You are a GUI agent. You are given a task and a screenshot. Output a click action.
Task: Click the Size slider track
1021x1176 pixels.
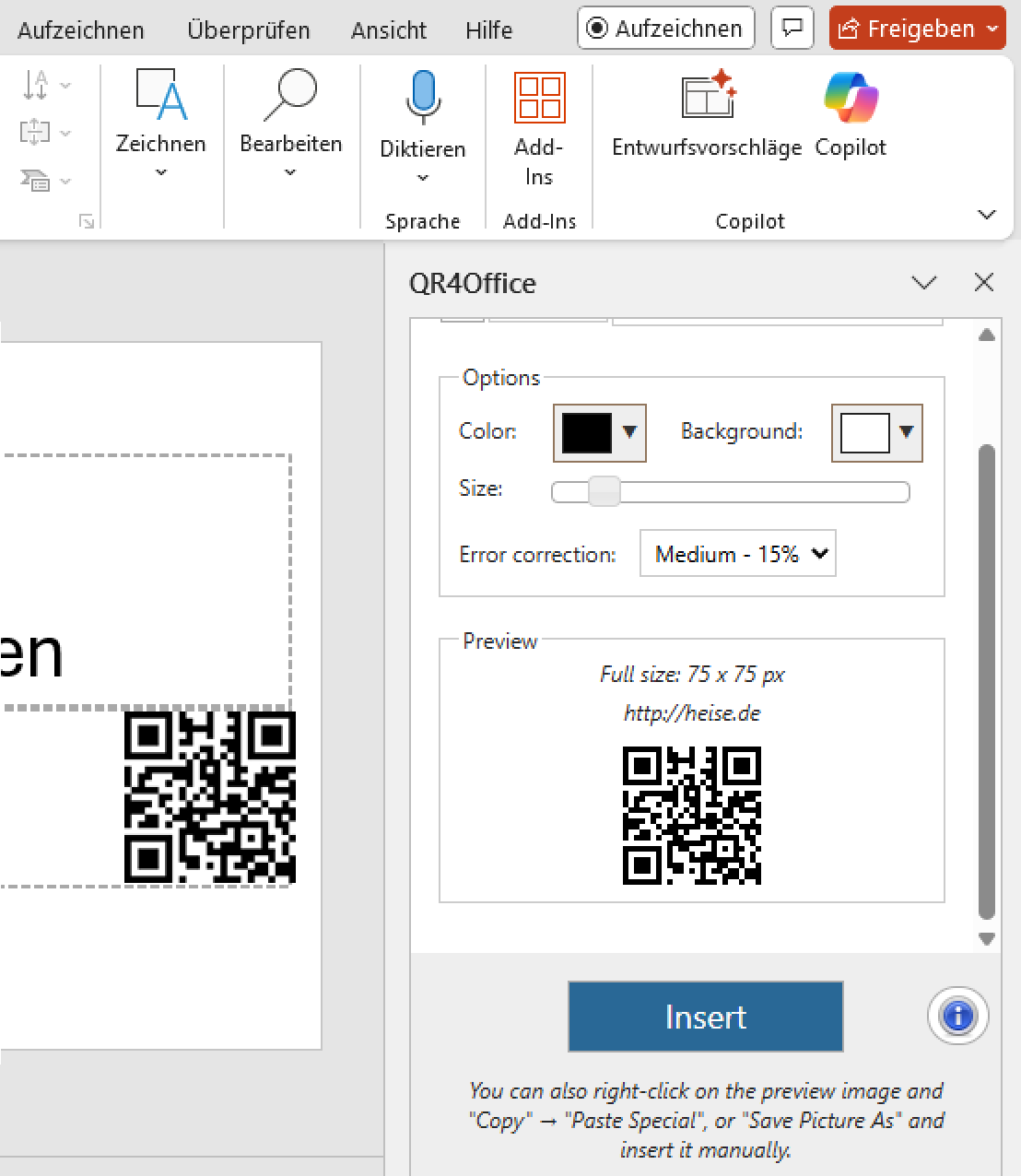click(756, 492)
